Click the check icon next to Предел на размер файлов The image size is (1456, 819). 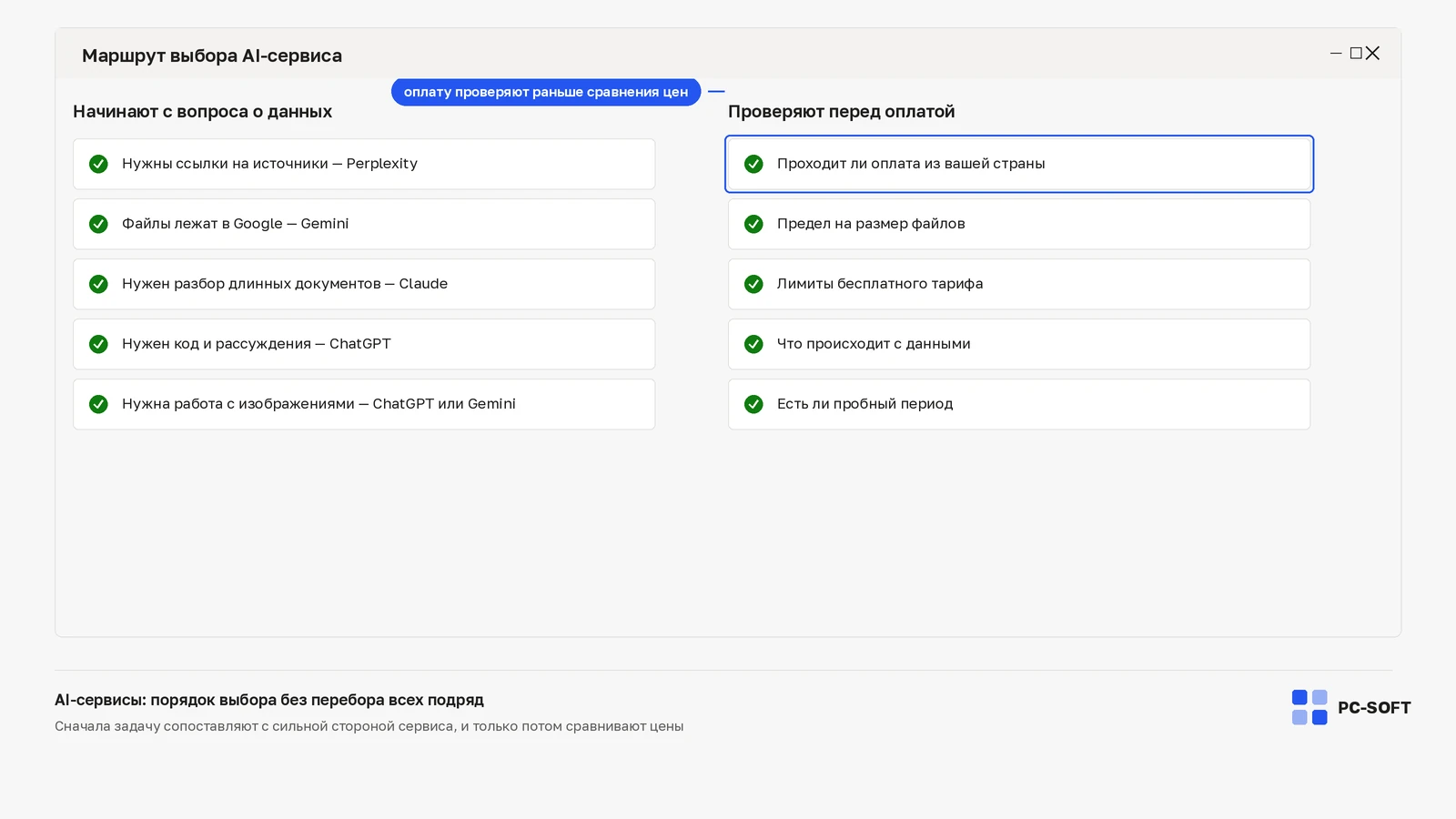pyautogui.click(x=753, y=224)
